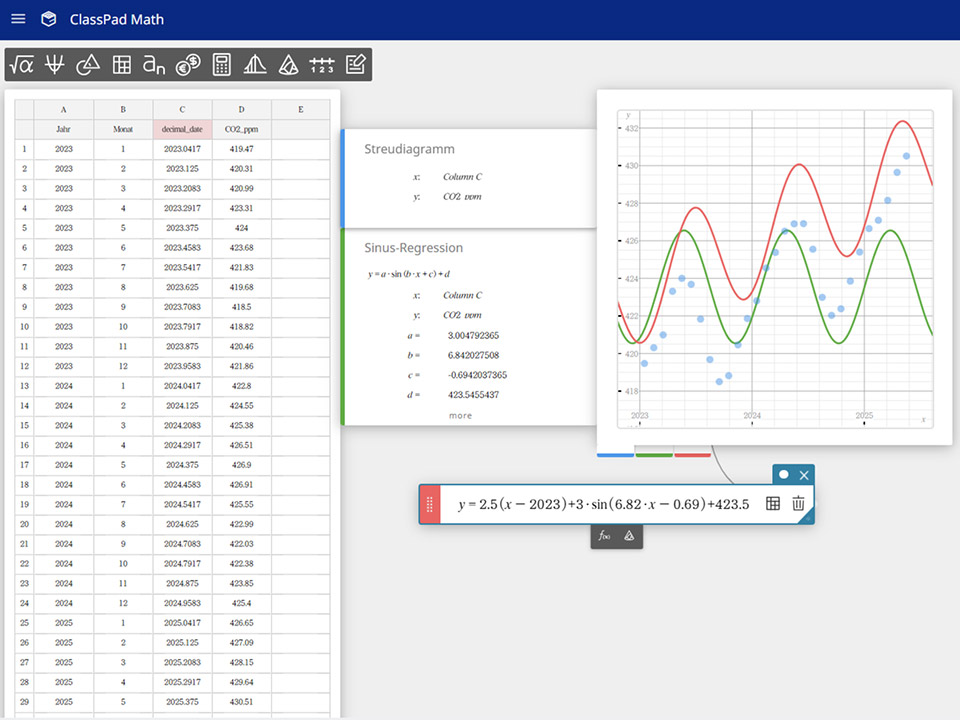960x720 pixels.
Task: Open the calculator tool icon
Action: (x=221, y=65)
